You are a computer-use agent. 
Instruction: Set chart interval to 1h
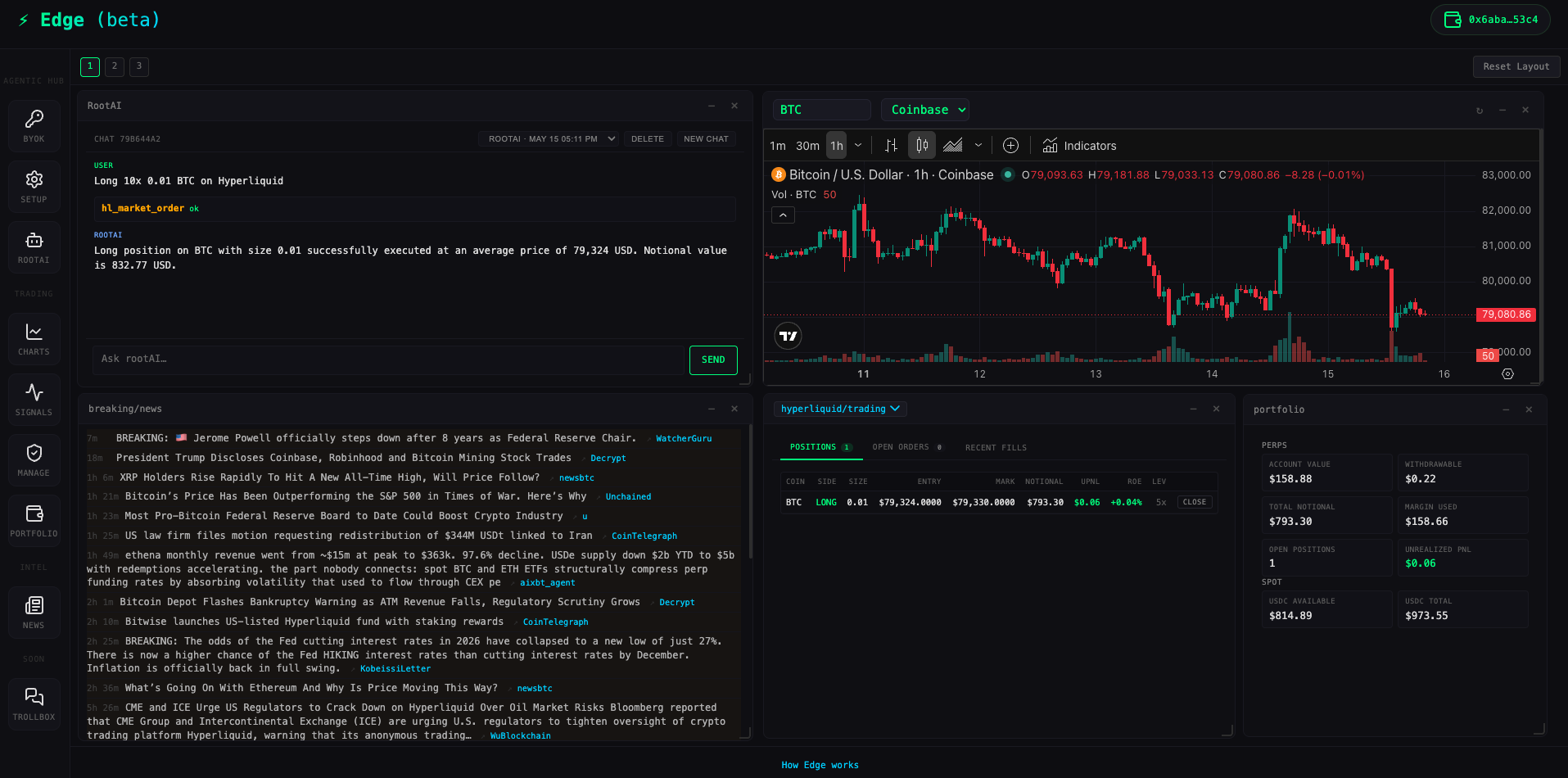[836, 146]
